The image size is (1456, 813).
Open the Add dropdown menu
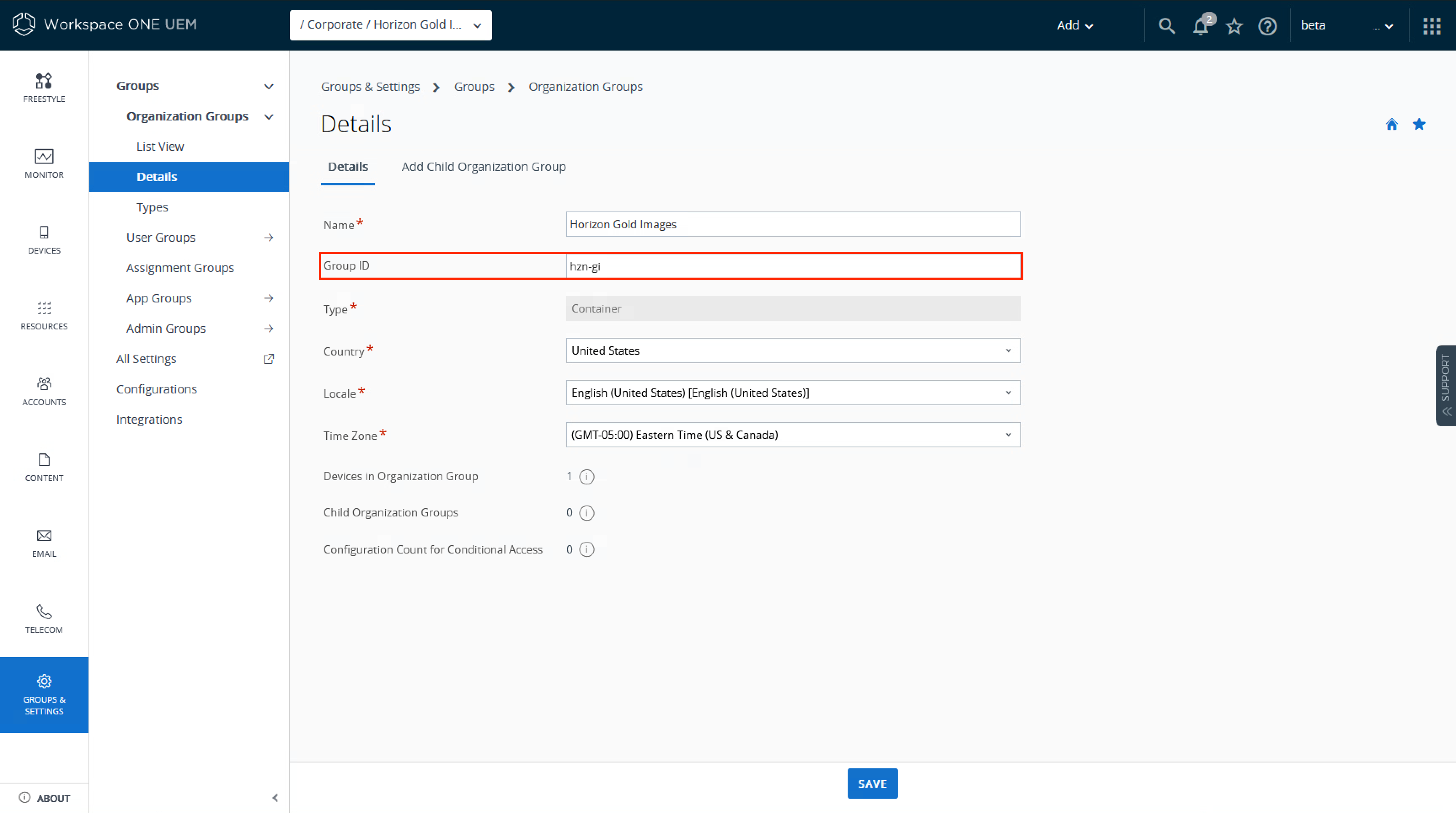click(x=1074, y=25)
